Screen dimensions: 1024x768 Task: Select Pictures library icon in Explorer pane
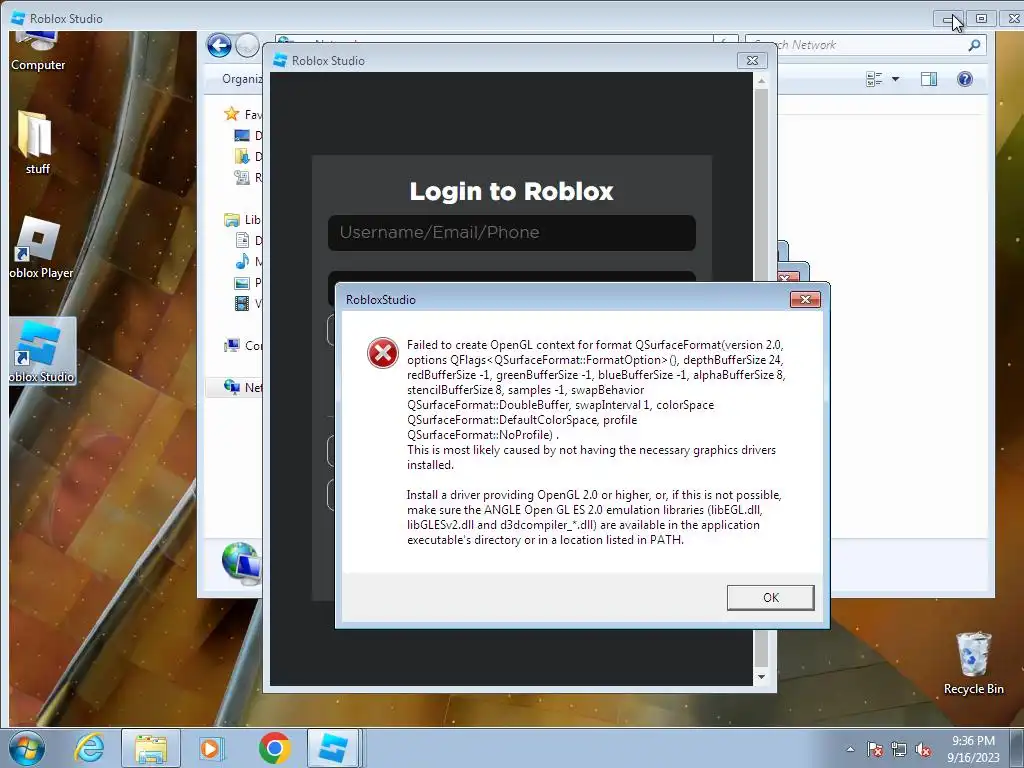(x=242, y=283)
